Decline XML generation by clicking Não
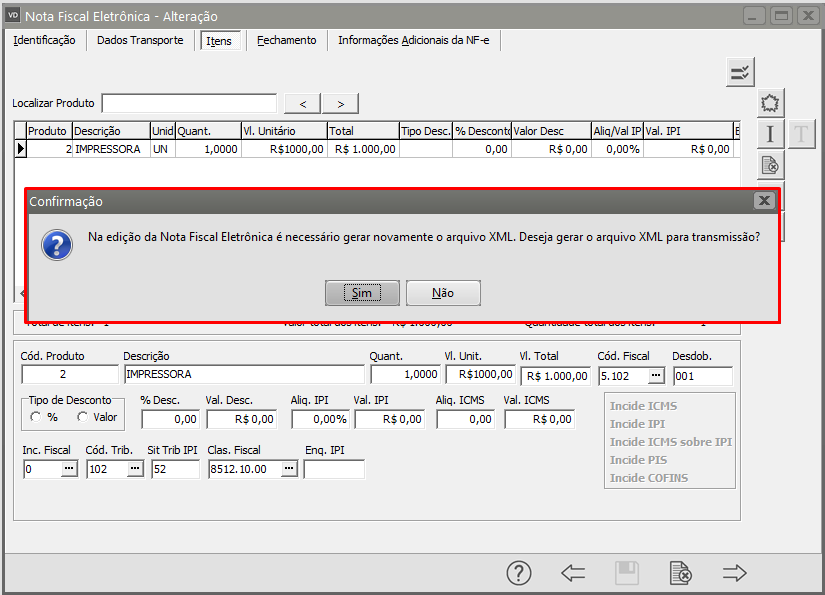Image resolution: width=825 pixels, height=595 pixels. (x=443, y=293)
